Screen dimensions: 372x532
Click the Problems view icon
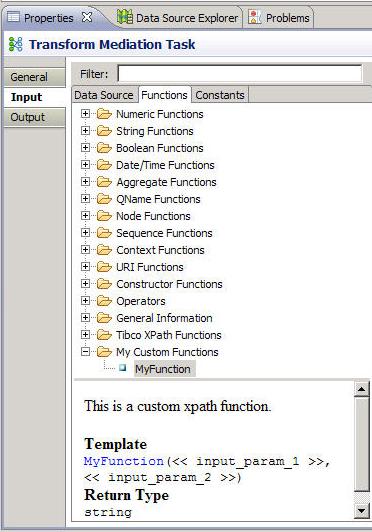[x=255, y=17]
